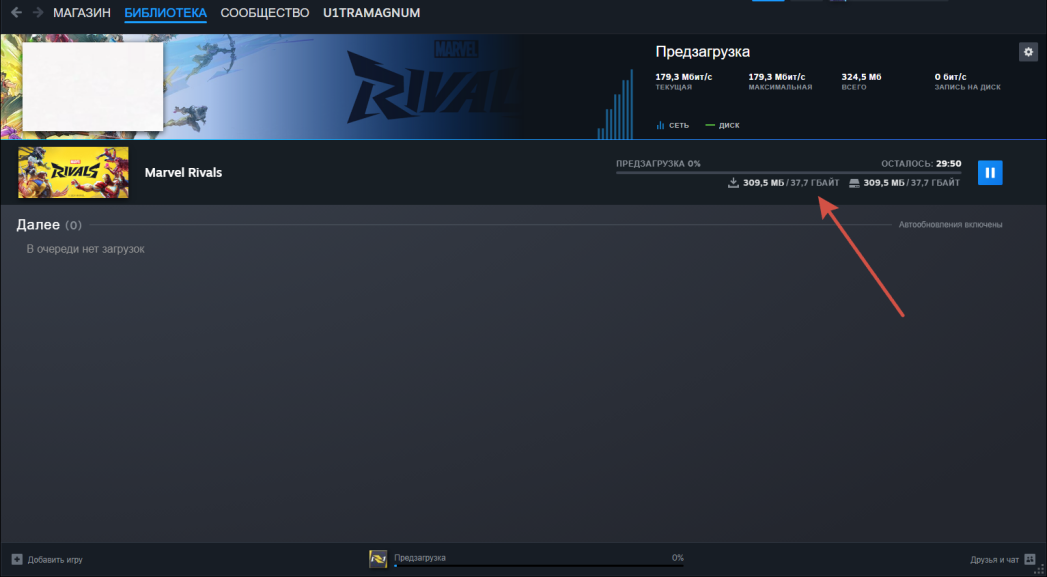
Task: Click the network speed bar graph
Action: click(x=615, y=103)
